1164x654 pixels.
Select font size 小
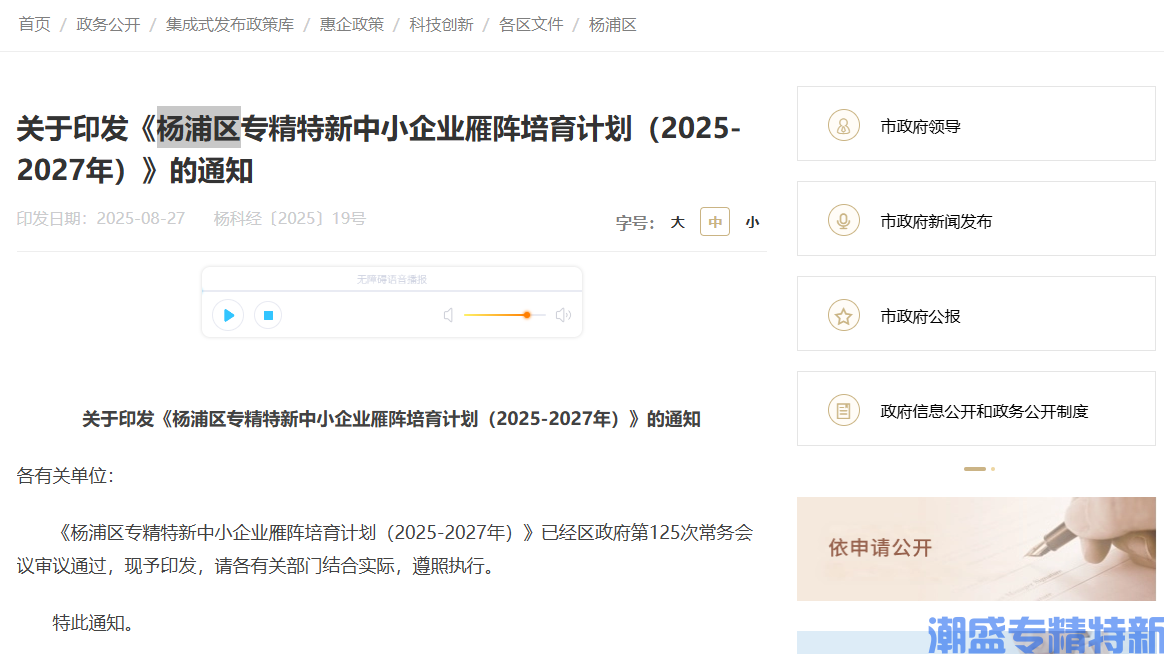tap(751, 222)
